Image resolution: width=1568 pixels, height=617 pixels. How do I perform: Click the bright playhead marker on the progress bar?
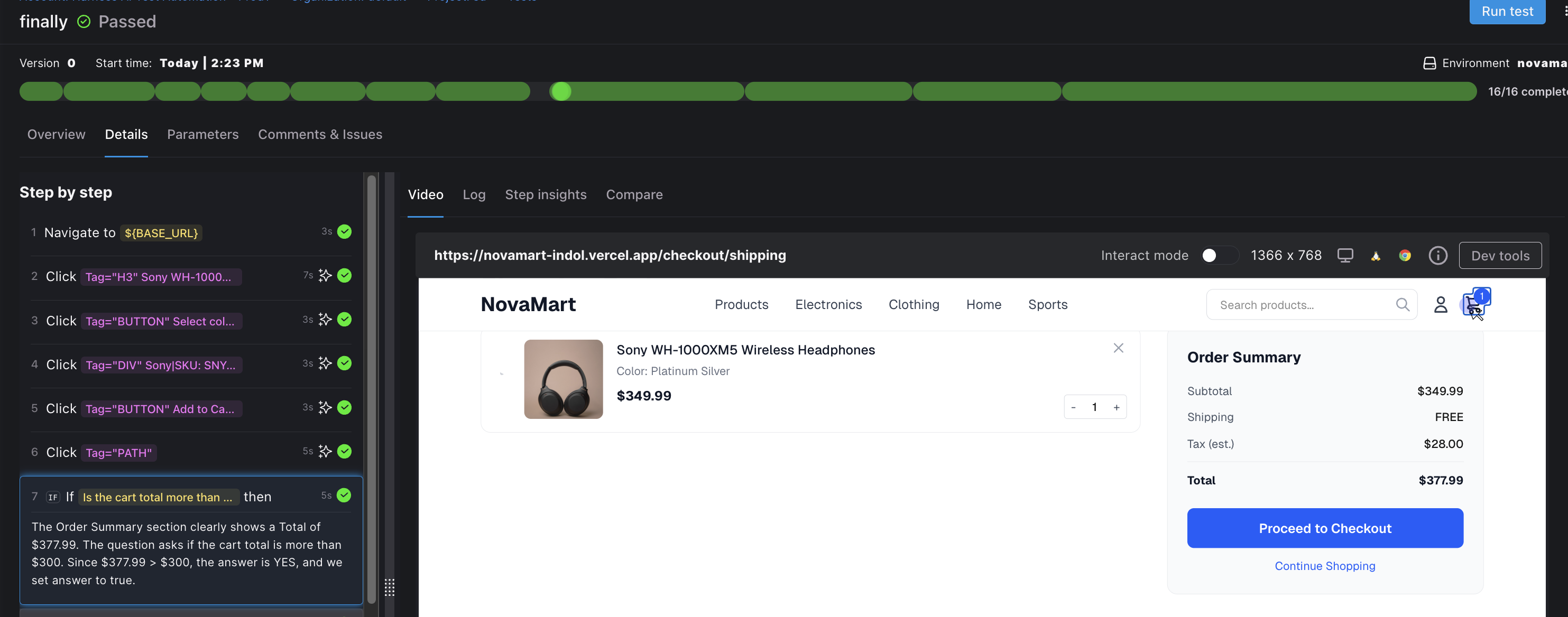(560, 91)
